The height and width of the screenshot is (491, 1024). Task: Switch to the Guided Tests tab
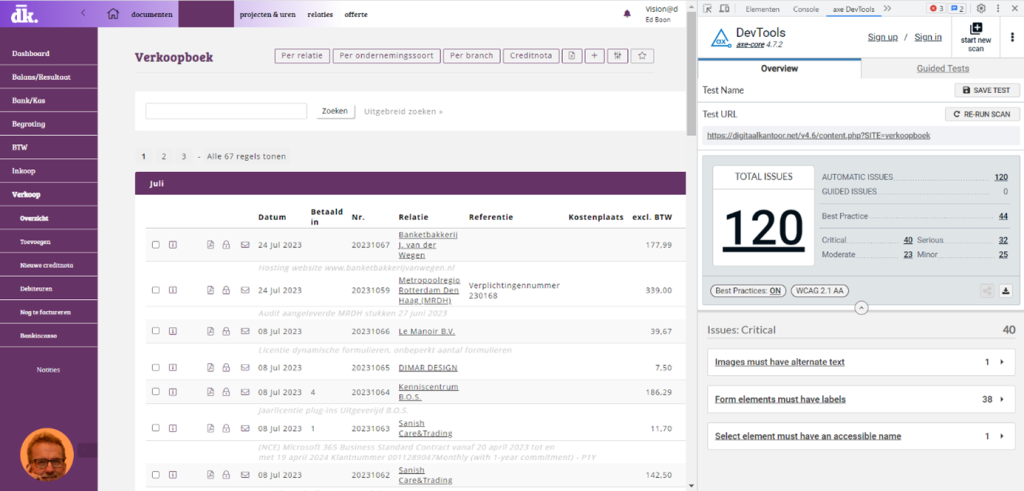coord(942,69)
